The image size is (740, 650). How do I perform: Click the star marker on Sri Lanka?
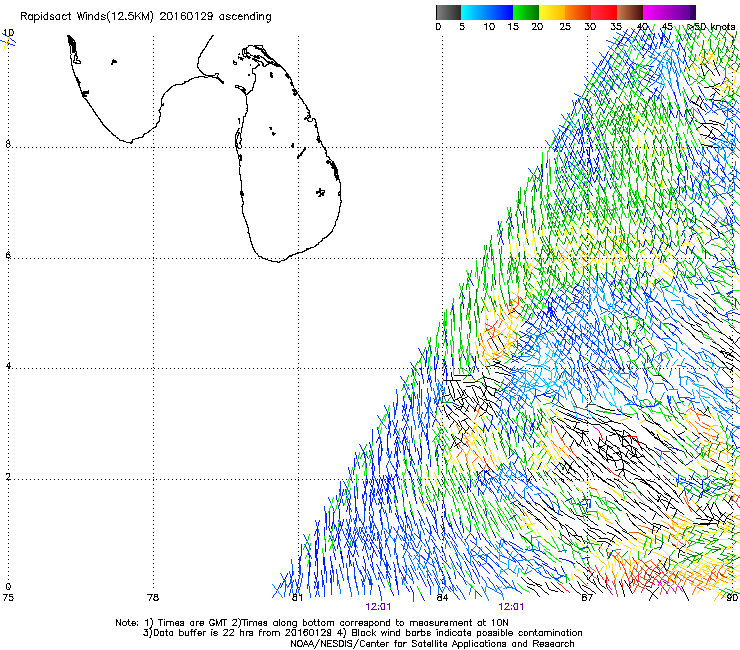[x=320, y=192]
